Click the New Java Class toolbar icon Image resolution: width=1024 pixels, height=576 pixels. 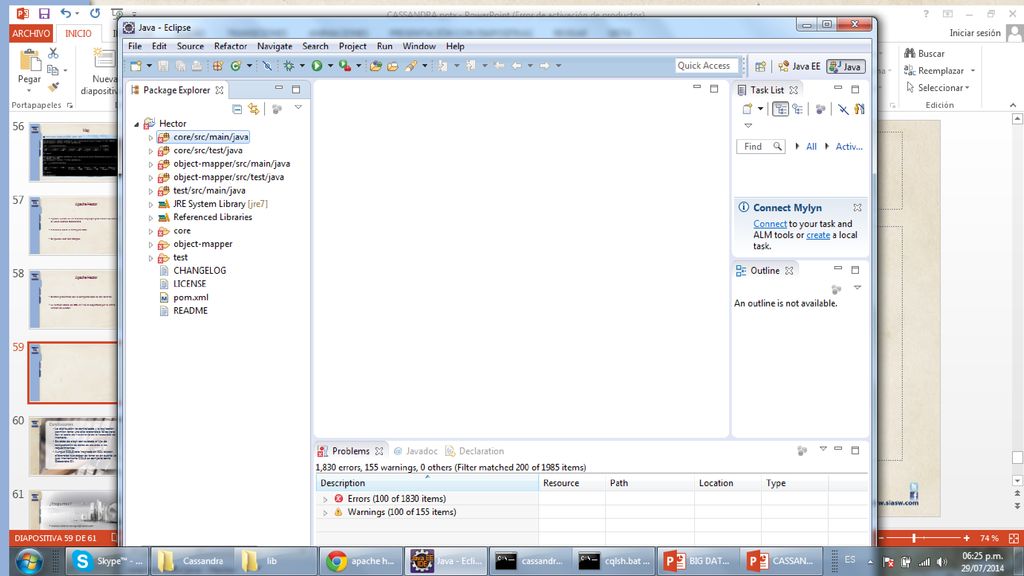pos(235,66)
